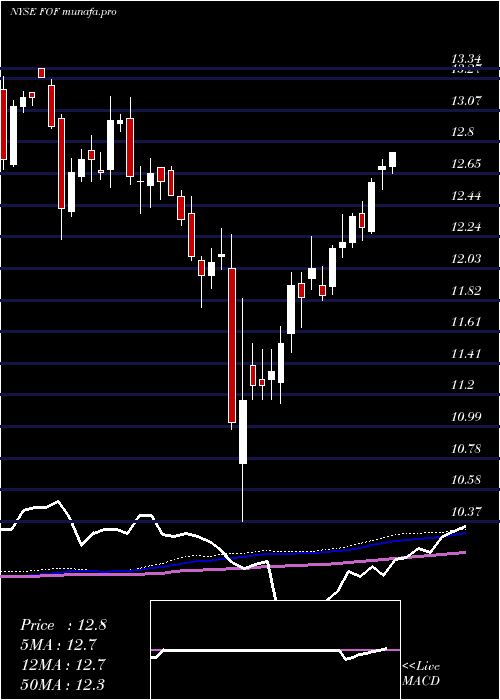Select the 12.65 price level label
Screen dimensions: 500x700
[x=467, y=164]
